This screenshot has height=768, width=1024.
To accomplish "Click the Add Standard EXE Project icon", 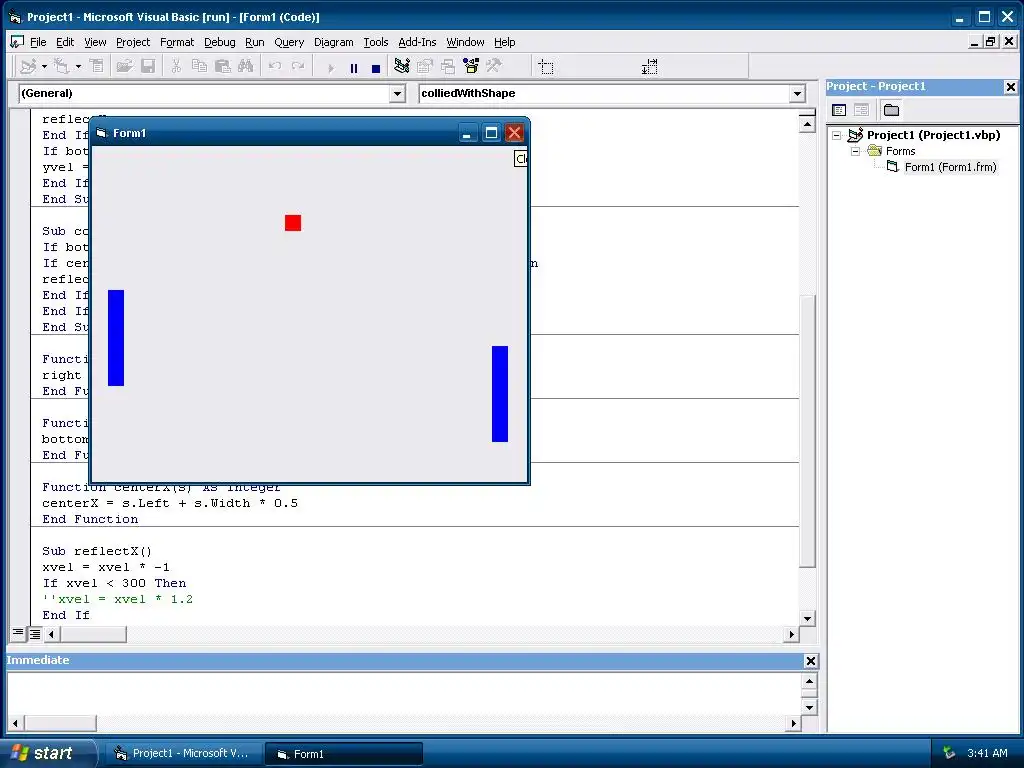I will pos(28,66).
